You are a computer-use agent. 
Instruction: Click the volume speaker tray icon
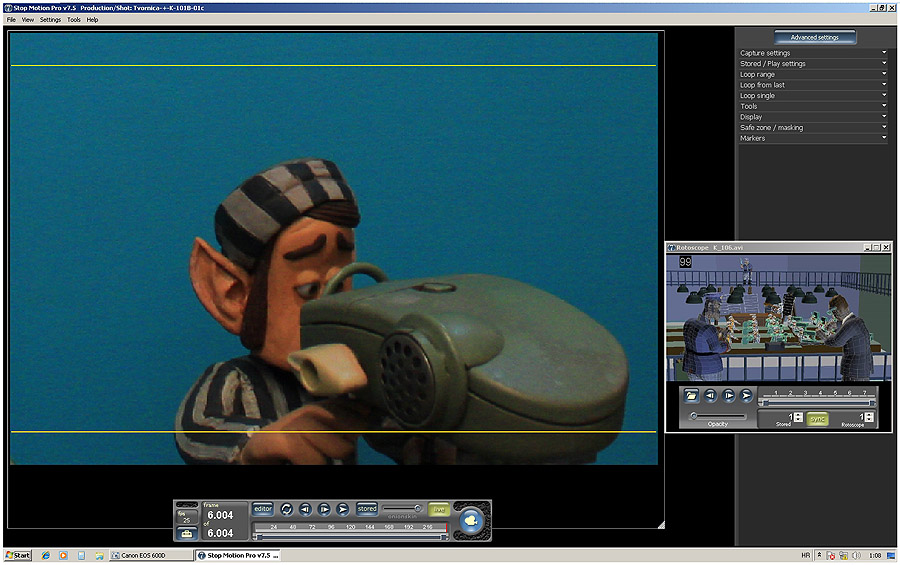coord(856,555)
